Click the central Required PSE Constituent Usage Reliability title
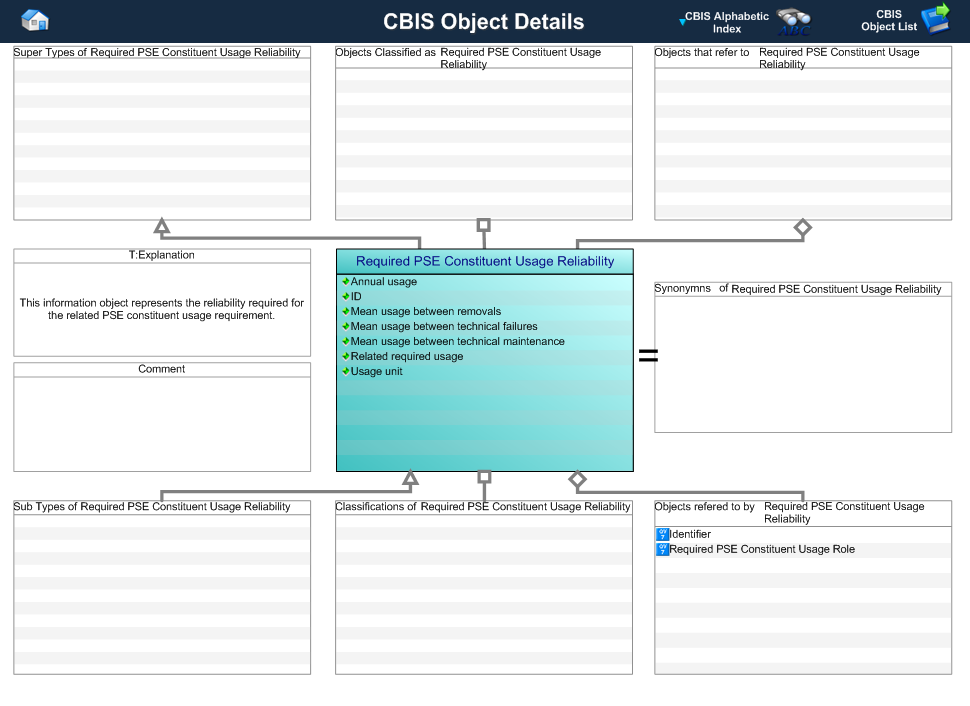The image size is (970, 706). (485, 261)
